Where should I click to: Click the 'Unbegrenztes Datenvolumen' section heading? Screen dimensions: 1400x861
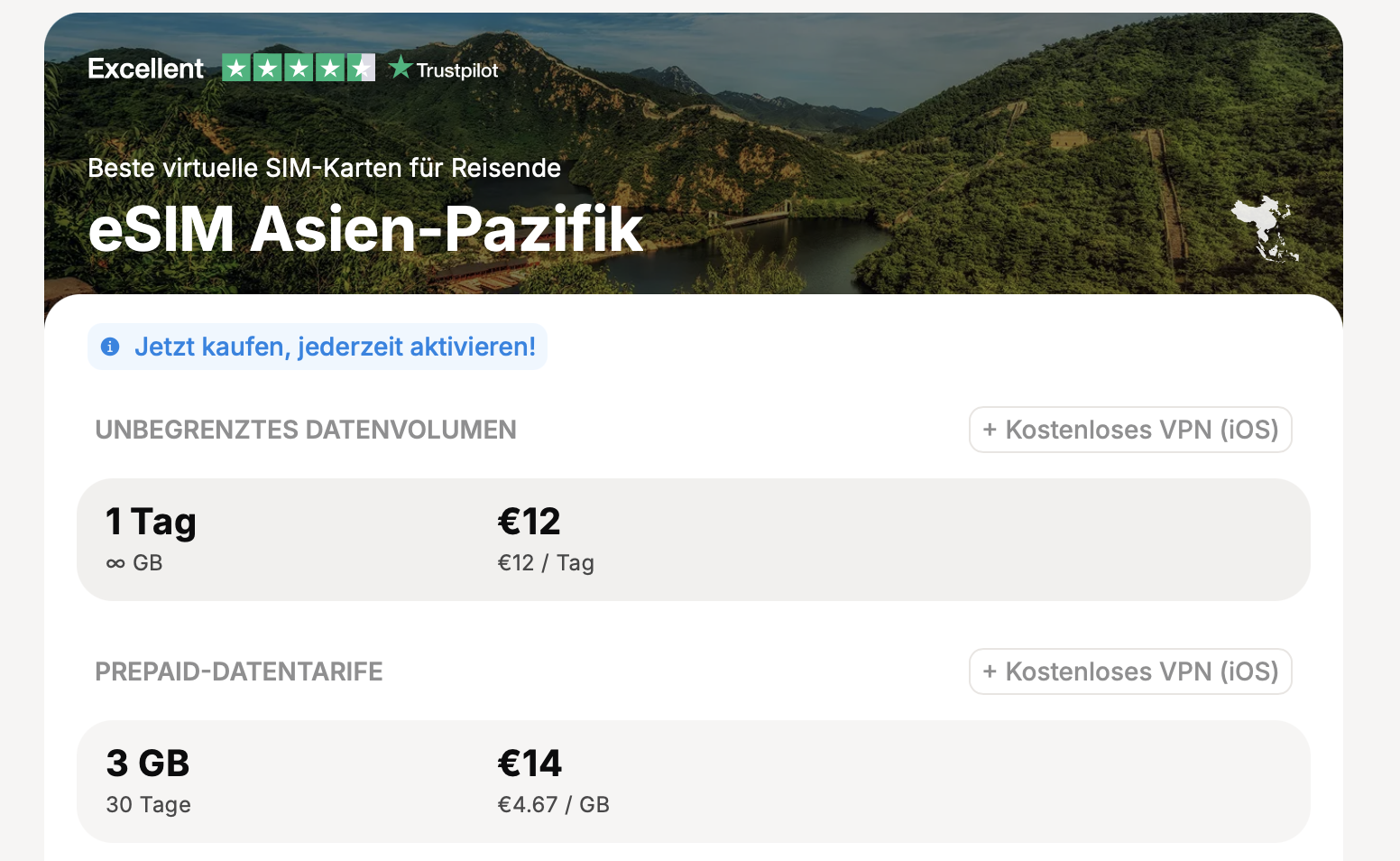[306, 430]
